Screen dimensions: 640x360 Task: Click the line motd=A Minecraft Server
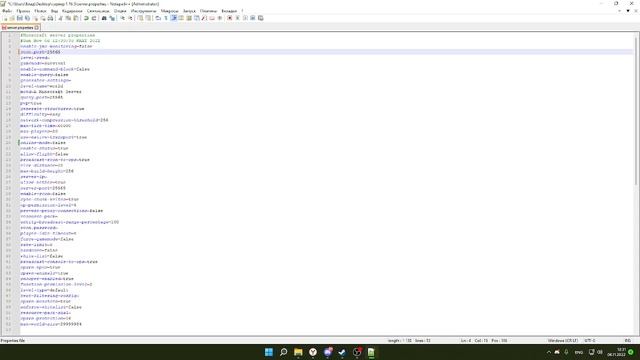click(51, 92)
